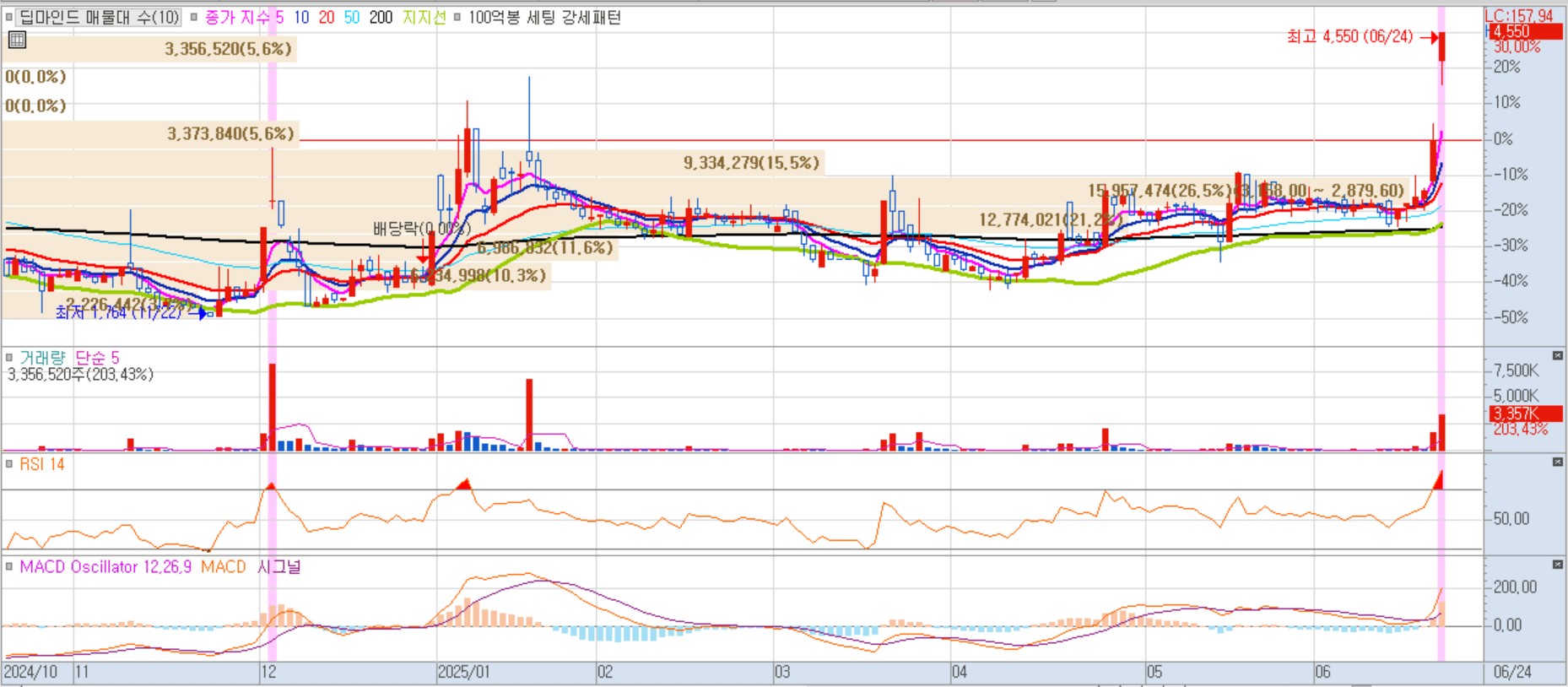
Task: Click the 3,356,520(5.6%) volume profile bar
Action: point(149,49)
